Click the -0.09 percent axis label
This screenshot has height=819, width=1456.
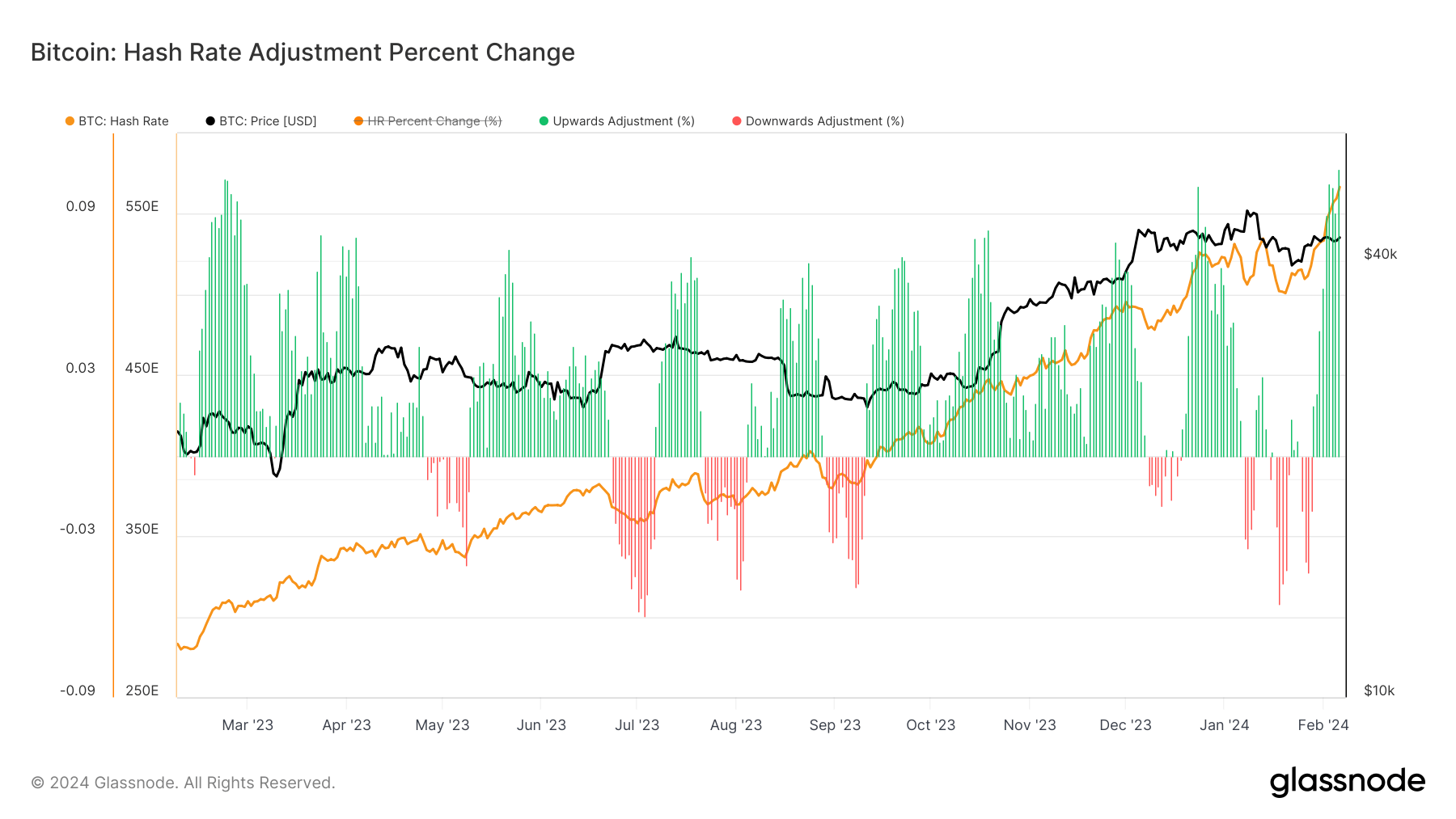[78, 690]
